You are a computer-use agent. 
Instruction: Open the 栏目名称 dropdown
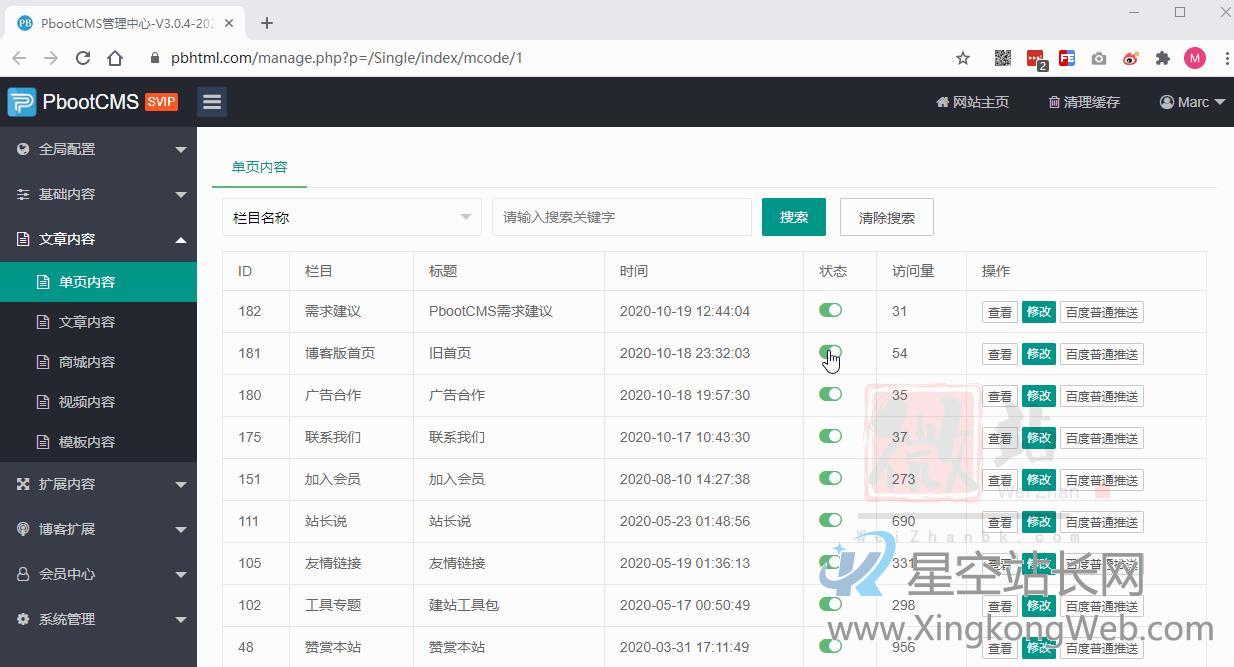[351, 217]
